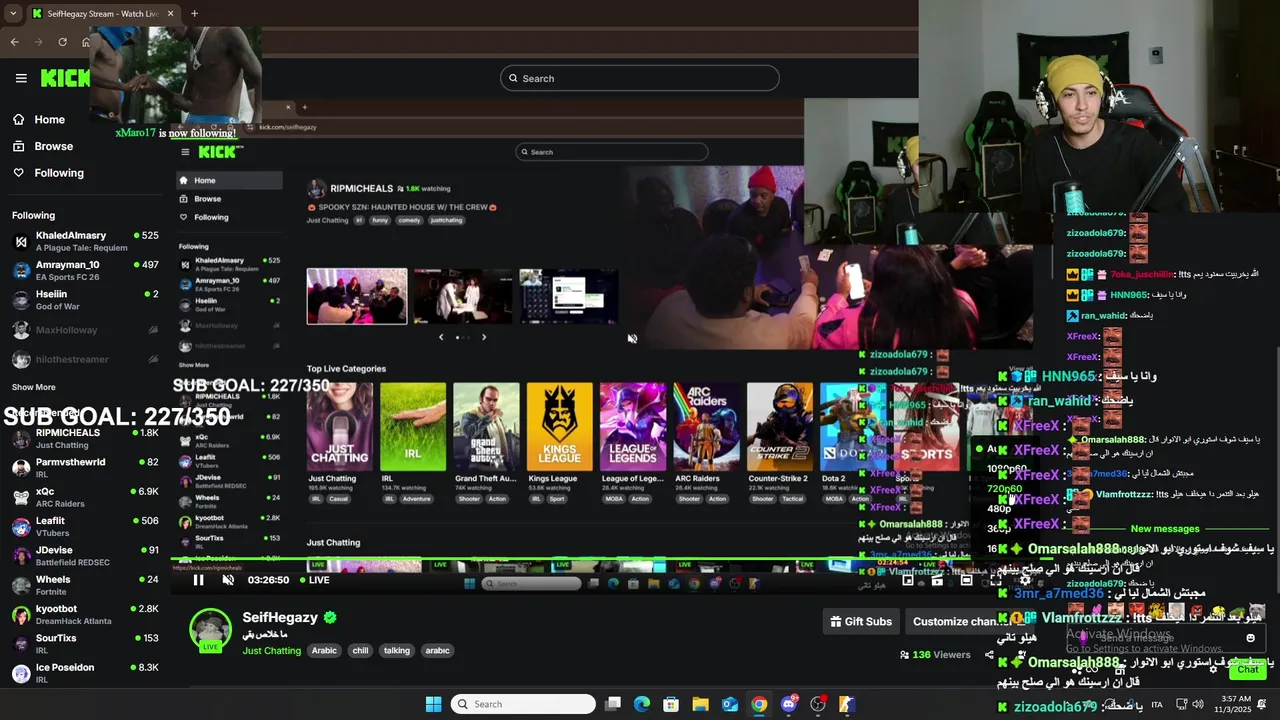Click the green Chat send button
Viewport: 1280px width, 720px height.
1248,670
